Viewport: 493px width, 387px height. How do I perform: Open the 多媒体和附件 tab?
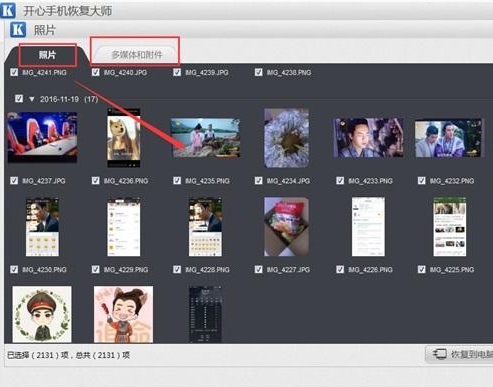point(136,55)
